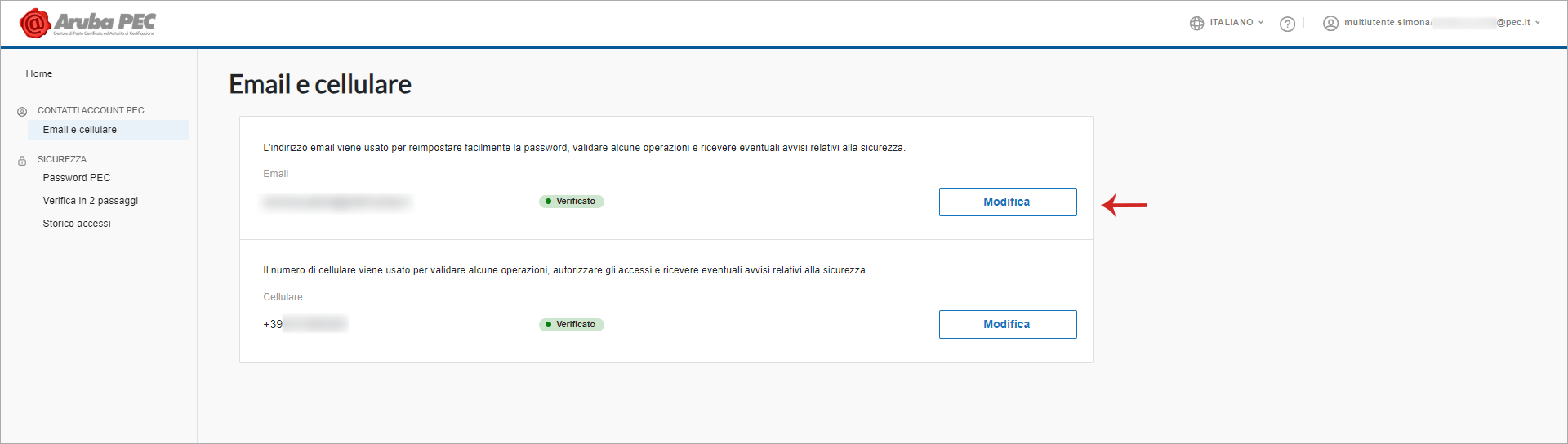Click the Contatti Account PEC section icon
This screenshot has width=1568, height=444.
click(22, 111)
